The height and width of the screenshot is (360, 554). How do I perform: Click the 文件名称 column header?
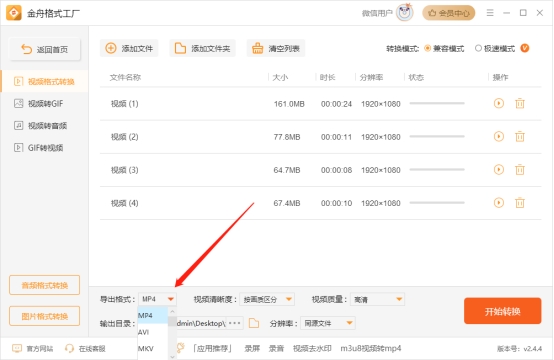(125, 77)
